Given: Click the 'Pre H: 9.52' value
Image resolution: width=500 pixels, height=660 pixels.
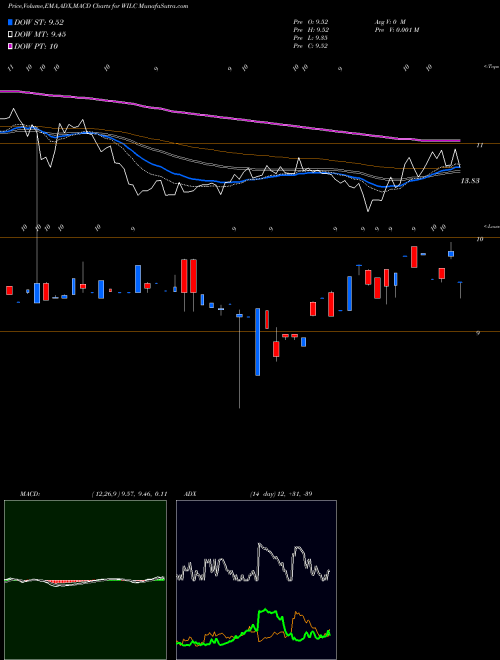Looking at the screenshot, I should click(x=311, y=30).
